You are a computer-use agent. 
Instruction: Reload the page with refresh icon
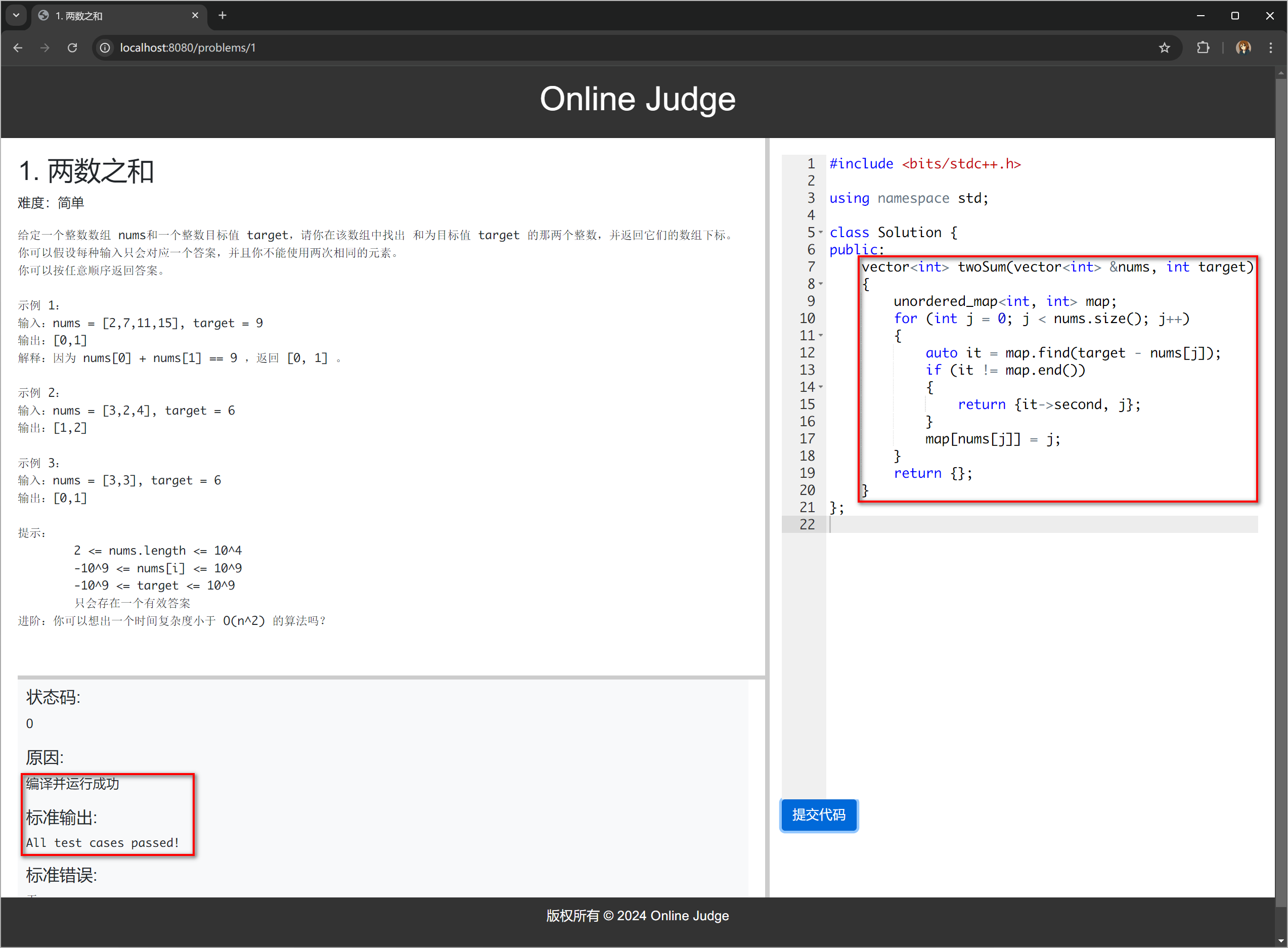click(x=72, y=48)
